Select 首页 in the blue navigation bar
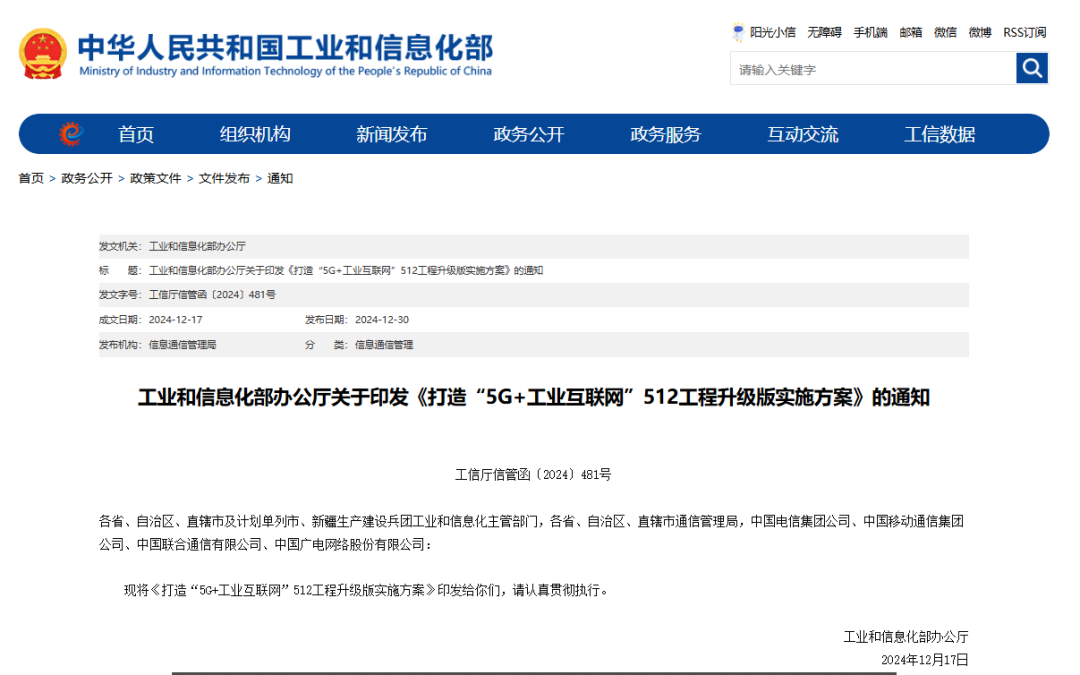 pyautogui.click(x=136, y=134)
